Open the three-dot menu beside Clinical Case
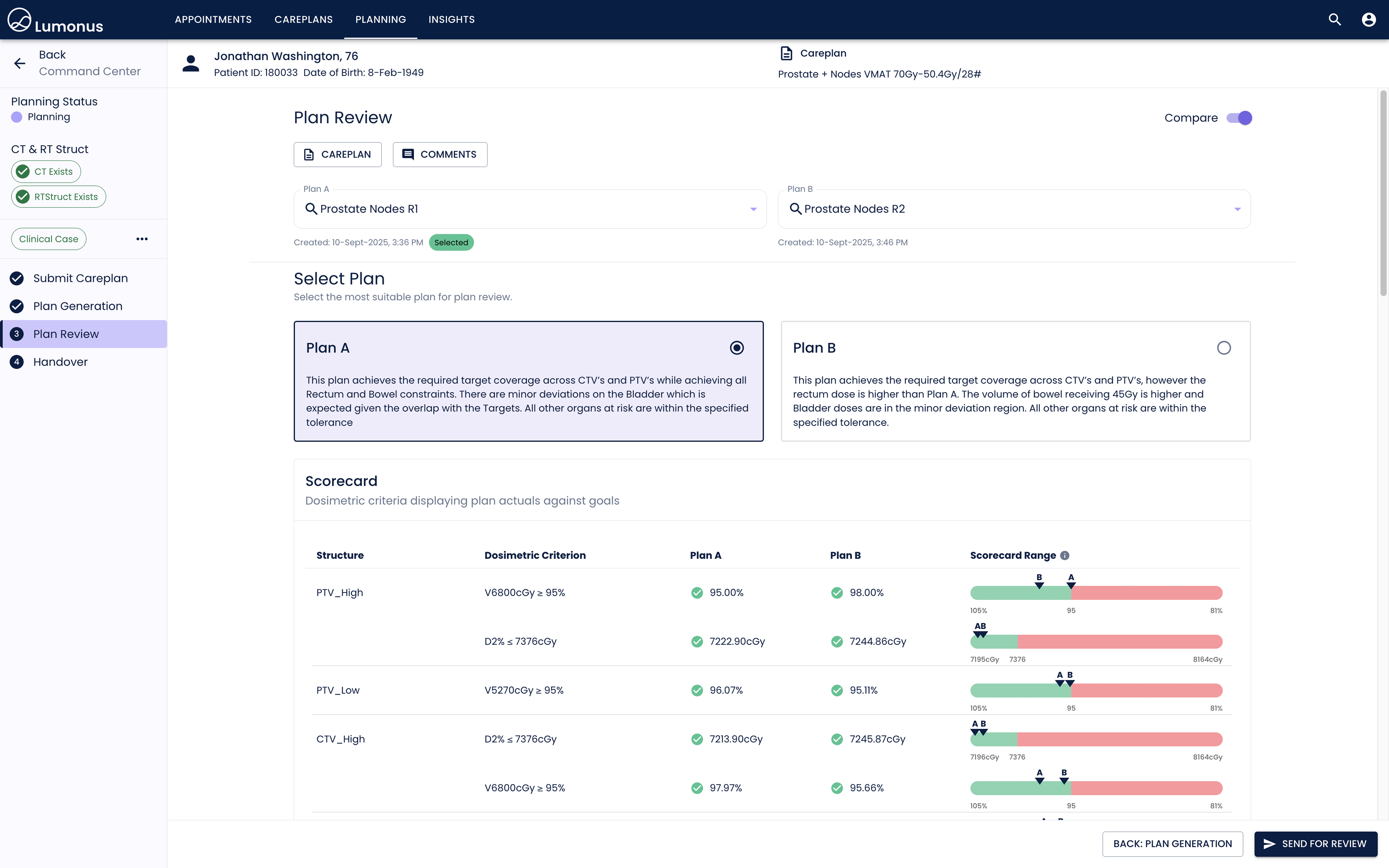 point(142,239)
